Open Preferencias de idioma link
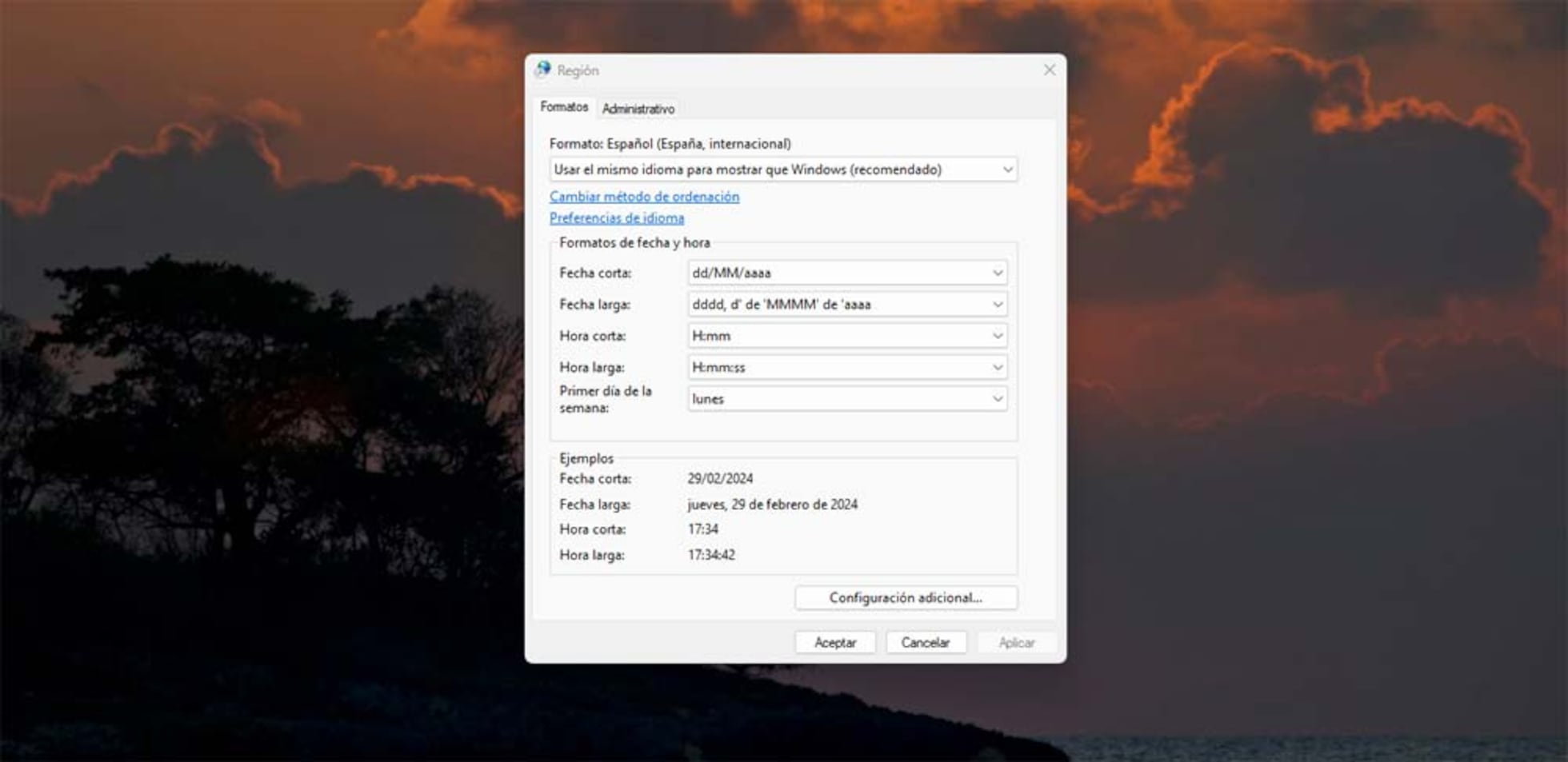1568x762 pixels. coord(617,218)
